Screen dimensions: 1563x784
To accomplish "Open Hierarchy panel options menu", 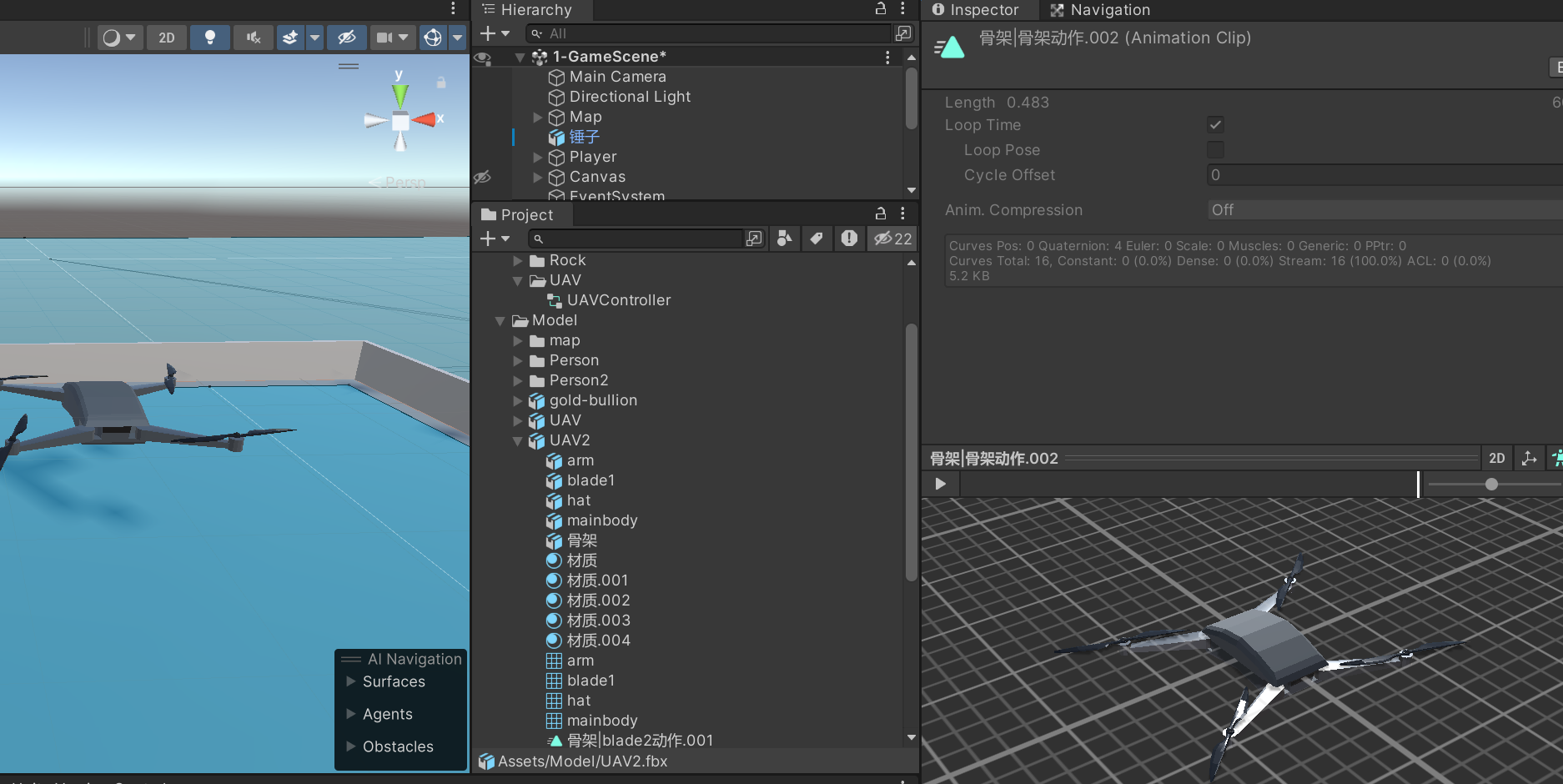I will tap(902, 8).
